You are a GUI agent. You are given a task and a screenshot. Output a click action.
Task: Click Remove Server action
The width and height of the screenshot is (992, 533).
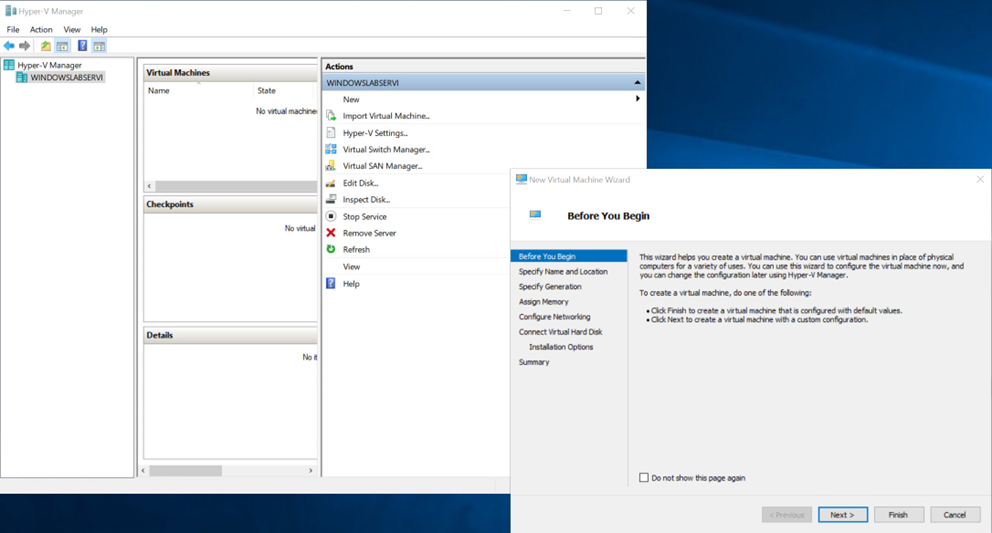(x=369, y=233)
